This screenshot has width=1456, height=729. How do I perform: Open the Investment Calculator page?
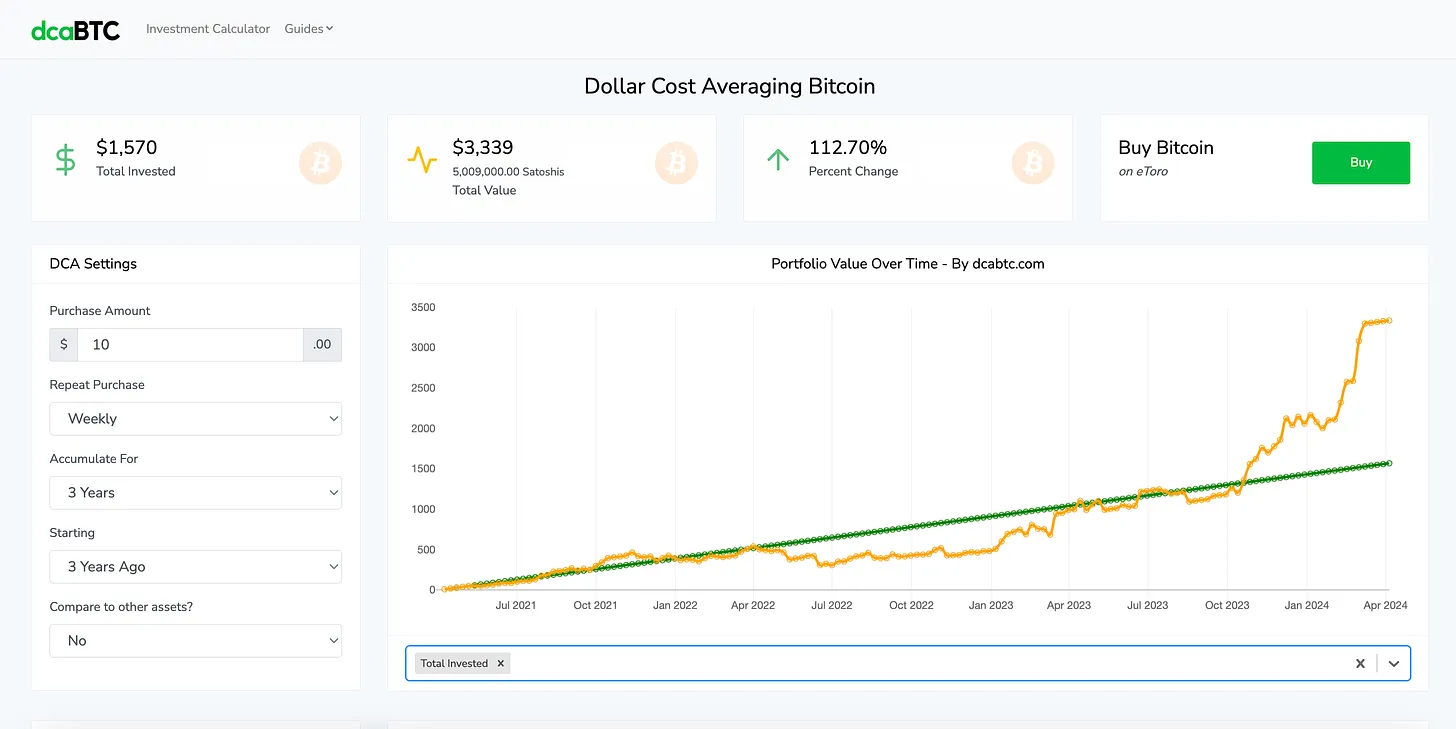coord(208,29)
